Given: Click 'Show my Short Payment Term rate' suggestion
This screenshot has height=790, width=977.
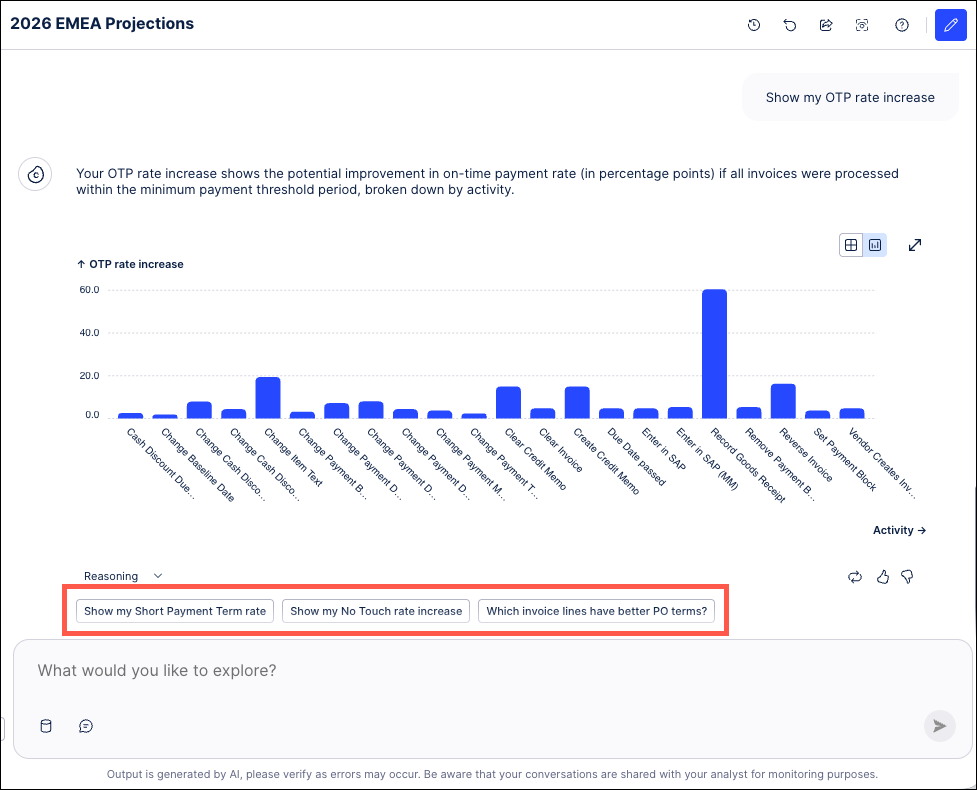Looking at the screenshot, I should (175, 611).
